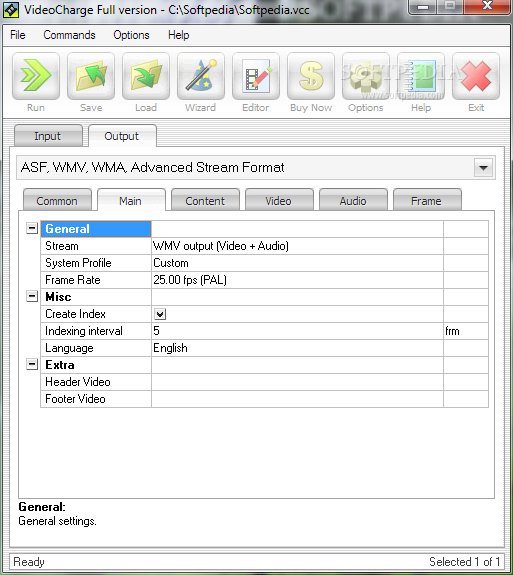Open the Commands menu
This screenshot has height=575, width=513.
pos(69,35)
